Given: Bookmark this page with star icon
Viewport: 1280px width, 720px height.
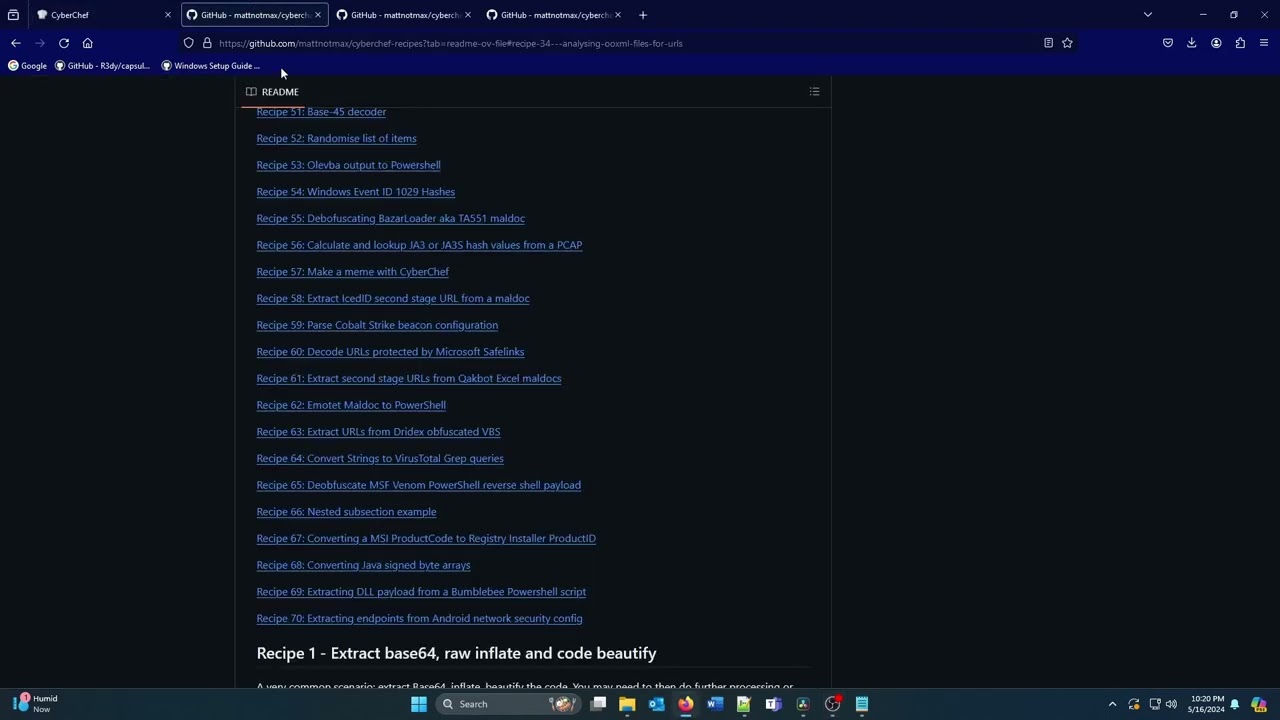Looking at the screenshot, I should [1067, 43].
